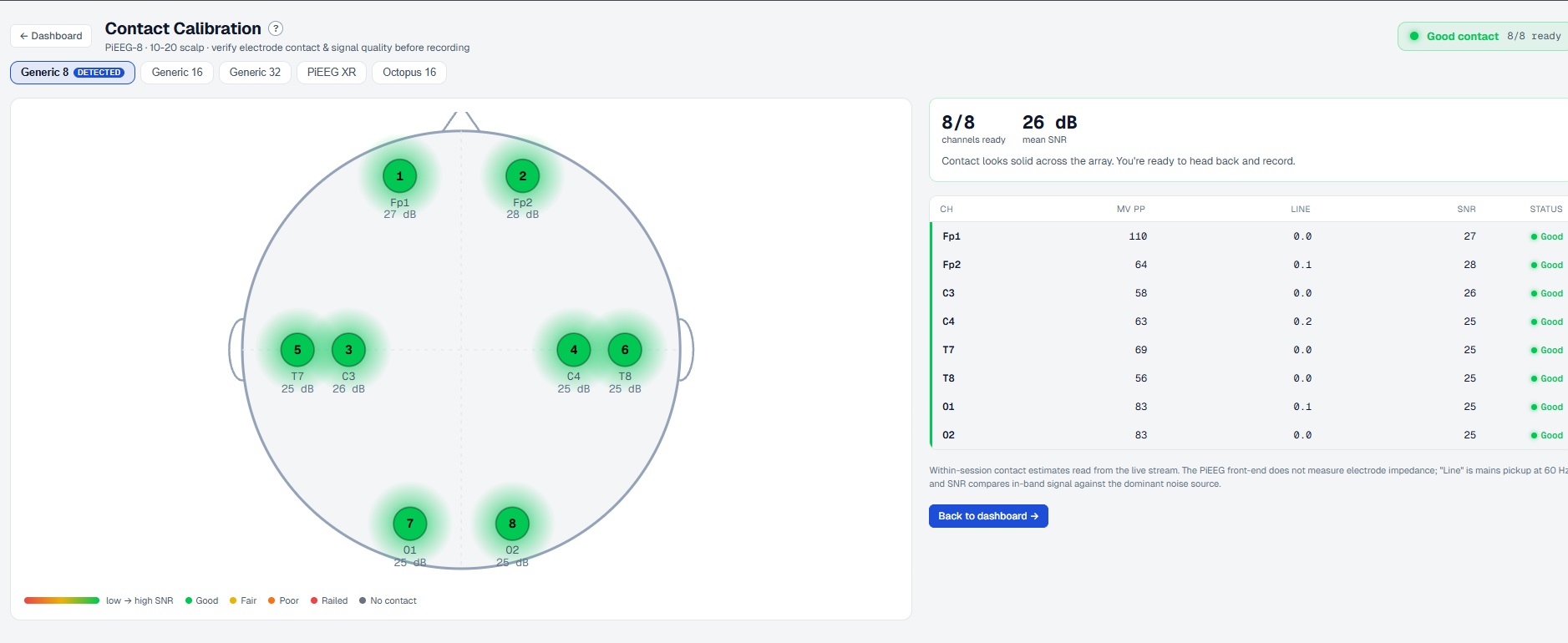The height and width of the screenshot is (643, 1568).
Task: Click the LINE column header
Action: 1301,209
